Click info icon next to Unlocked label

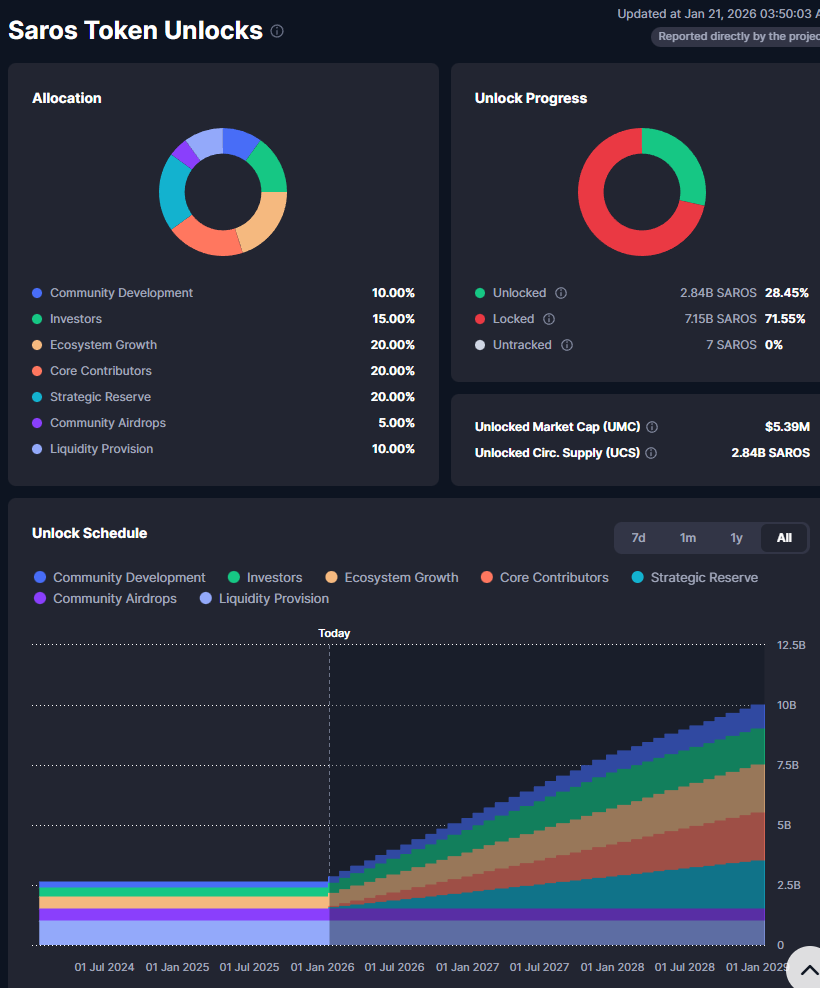(561, 293)
